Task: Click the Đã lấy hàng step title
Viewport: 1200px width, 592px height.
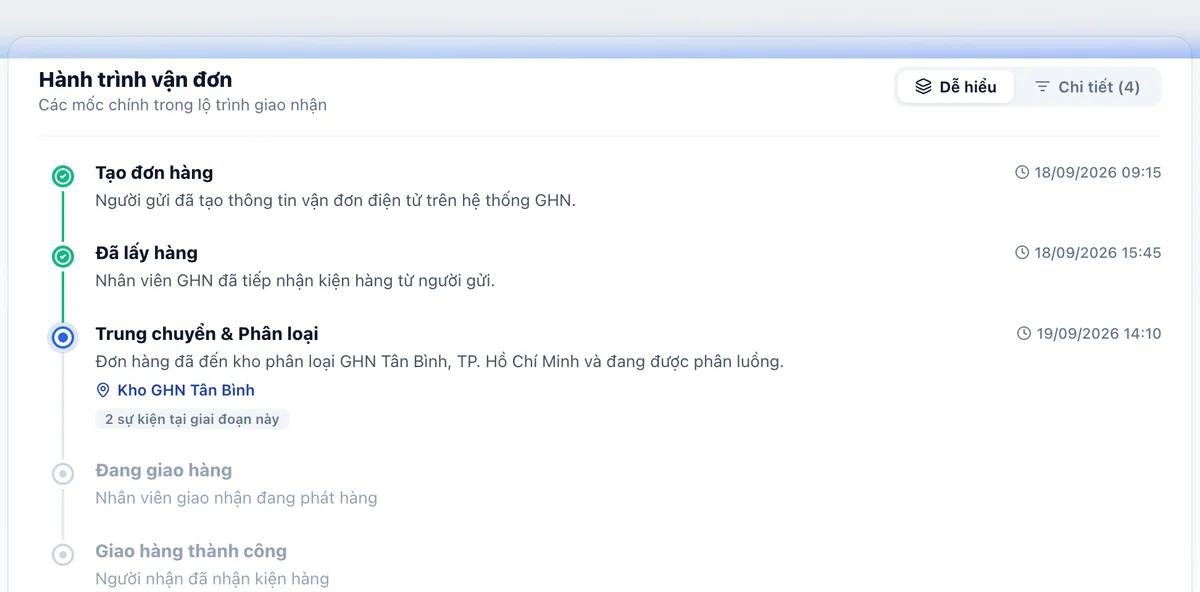Action: [x=146, y=253]
